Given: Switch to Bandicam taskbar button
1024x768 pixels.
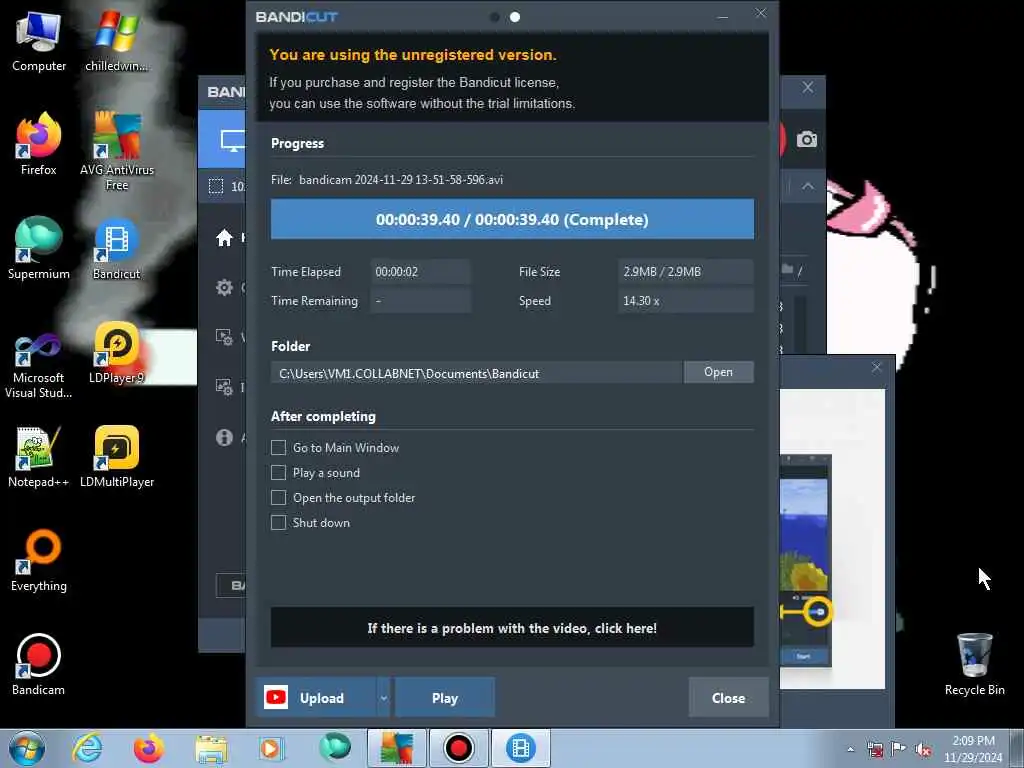Looking at the screenshot, I should coord(458,748).
